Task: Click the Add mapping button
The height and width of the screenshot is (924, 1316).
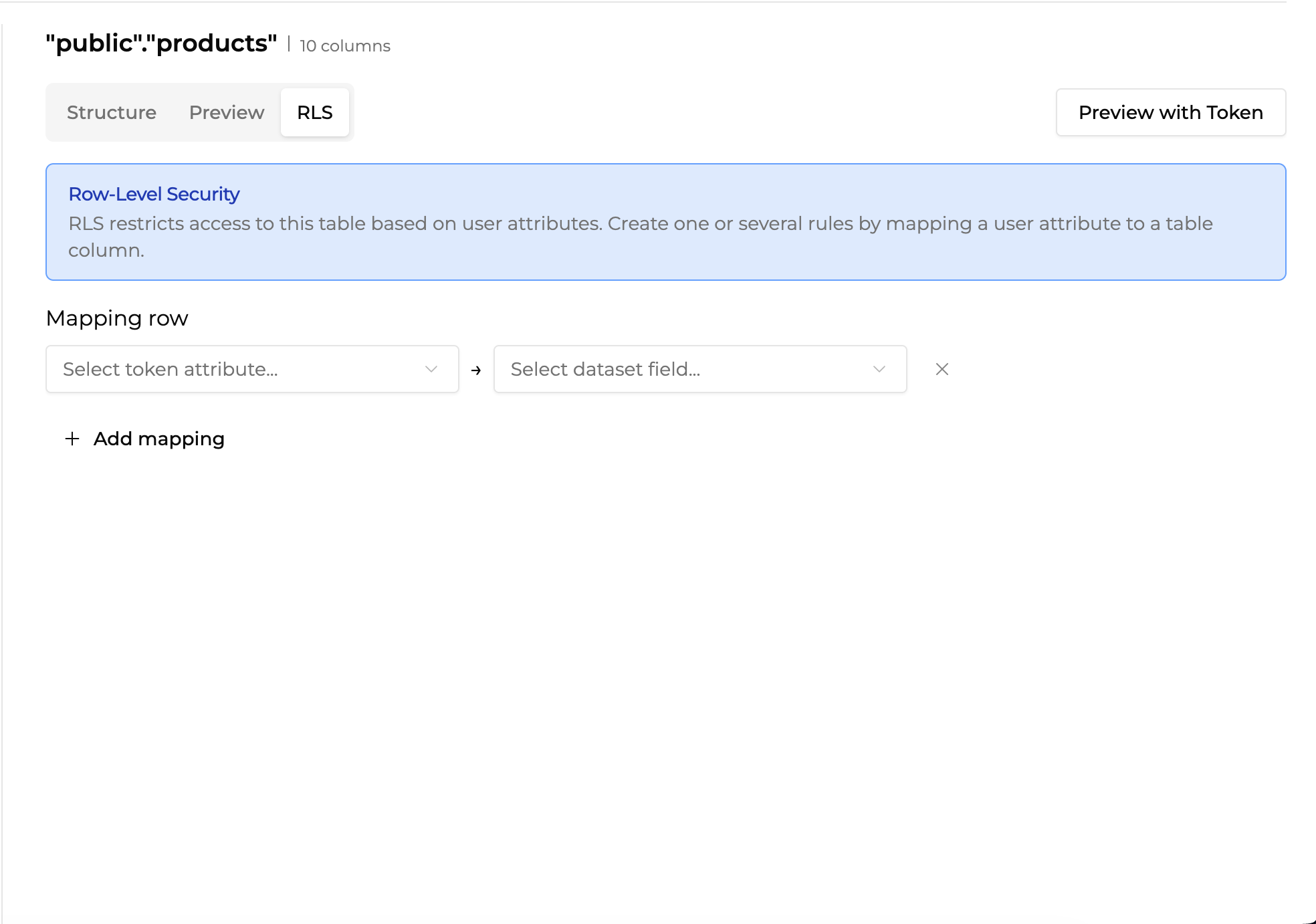Action: pyautogui.click(x=158, y=439)
